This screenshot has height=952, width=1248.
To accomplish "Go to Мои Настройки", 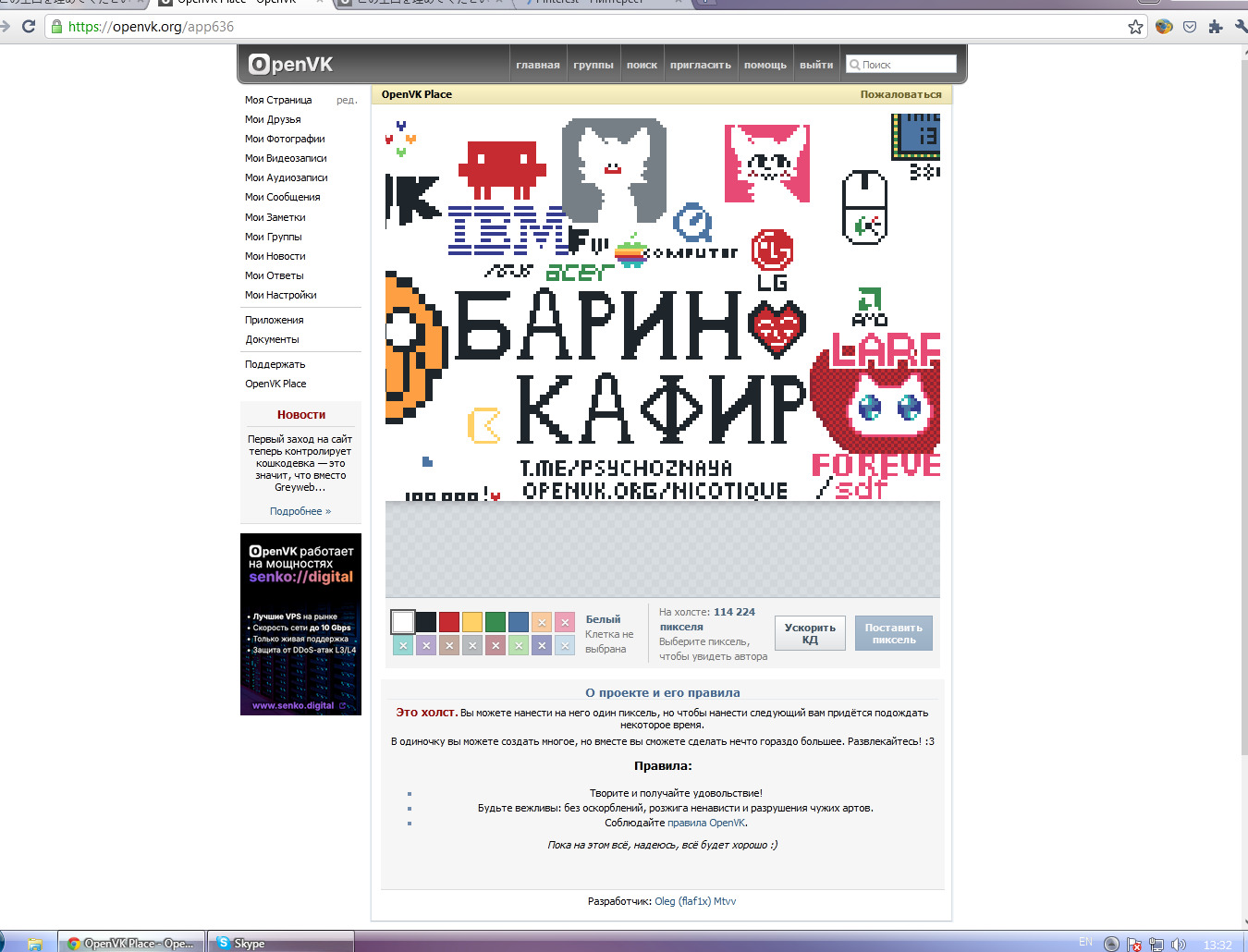I will (x=281, y=295).
